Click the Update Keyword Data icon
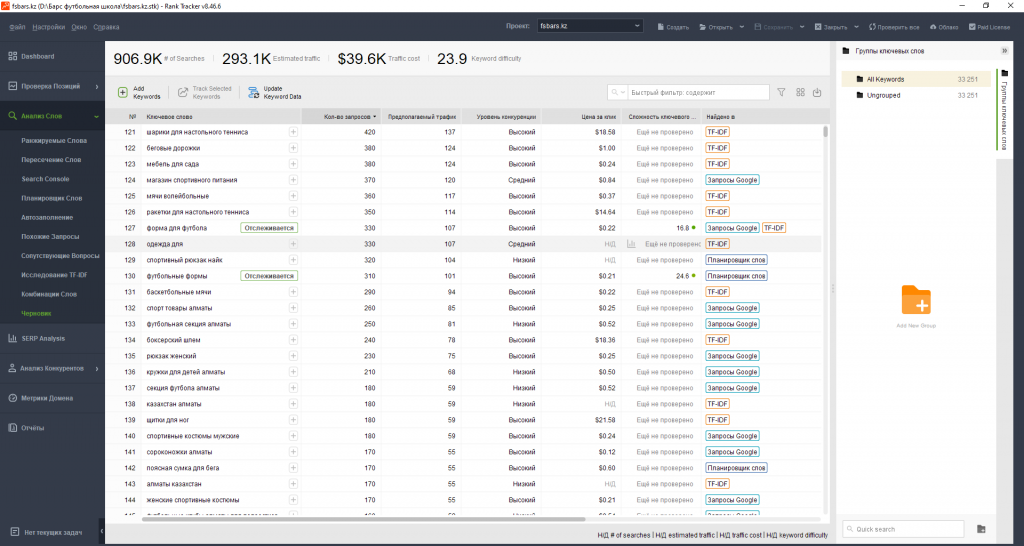Image resolution: width=1024 pixels, height=546 pixels. (253, 92)
